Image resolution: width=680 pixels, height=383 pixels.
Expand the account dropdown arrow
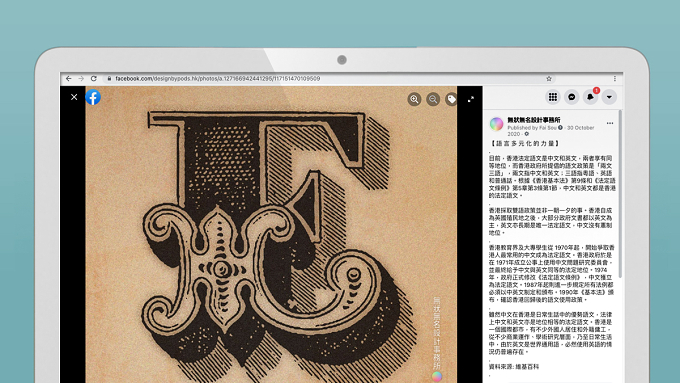point(609,97)
